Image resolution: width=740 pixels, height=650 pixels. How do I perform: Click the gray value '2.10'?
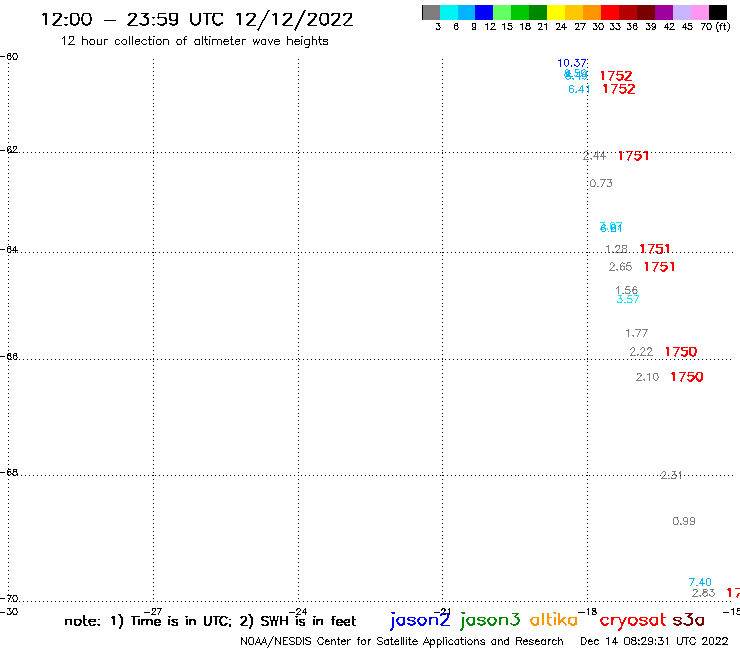click(647, 377)
